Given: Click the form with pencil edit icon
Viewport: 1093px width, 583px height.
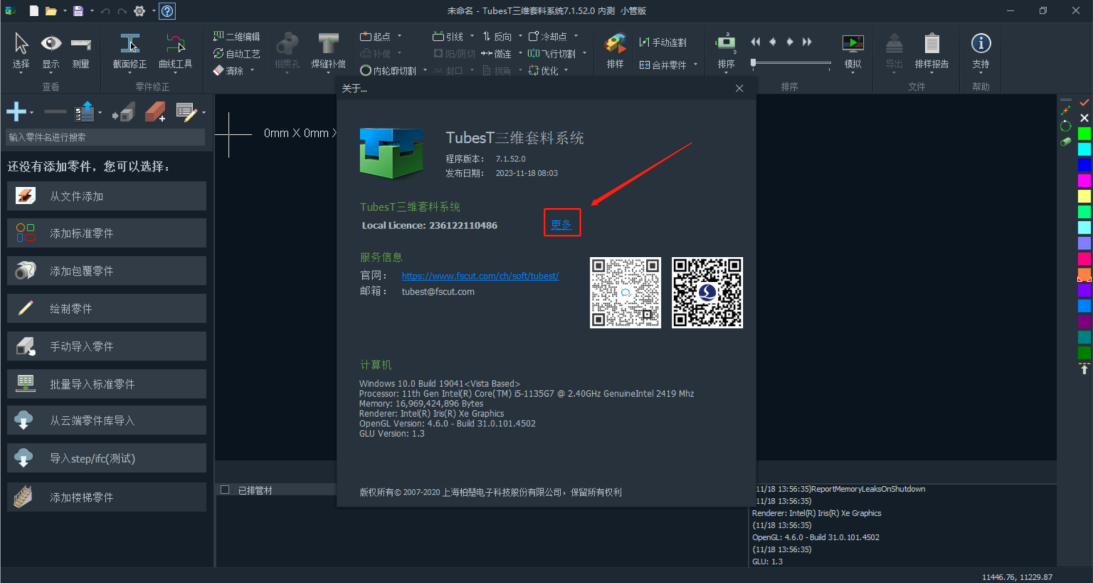Looking at the screenshot, I should pos(185,112).
